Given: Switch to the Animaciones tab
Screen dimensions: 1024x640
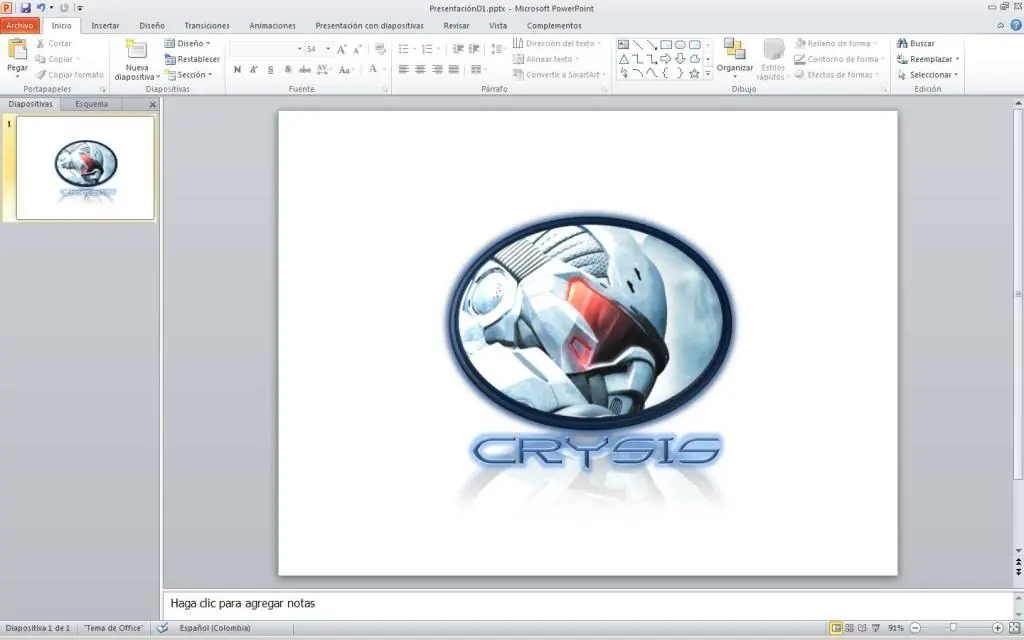Looking at the screenshot, I should 272,25.
